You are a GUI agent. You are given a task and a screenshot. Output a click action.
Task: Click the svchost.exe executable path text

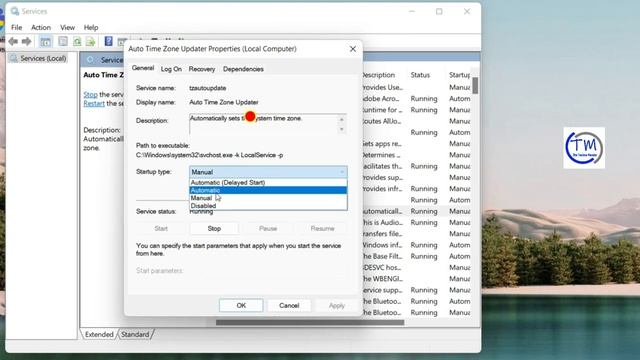pyautogui.click(x=209, y=155)
